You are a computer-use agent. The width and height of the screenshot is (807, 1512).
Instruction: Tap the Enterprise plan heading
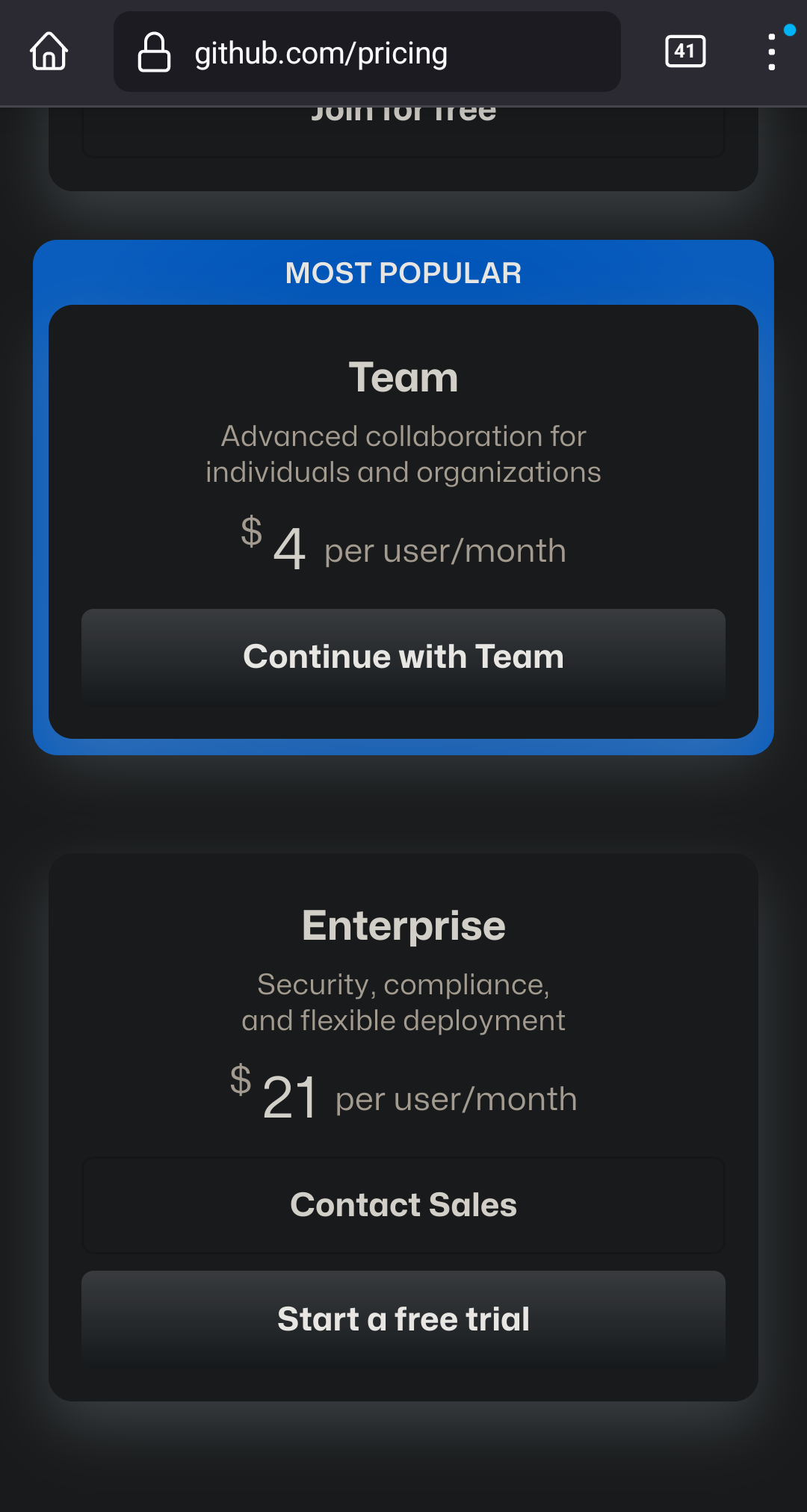tap(403, 925)
